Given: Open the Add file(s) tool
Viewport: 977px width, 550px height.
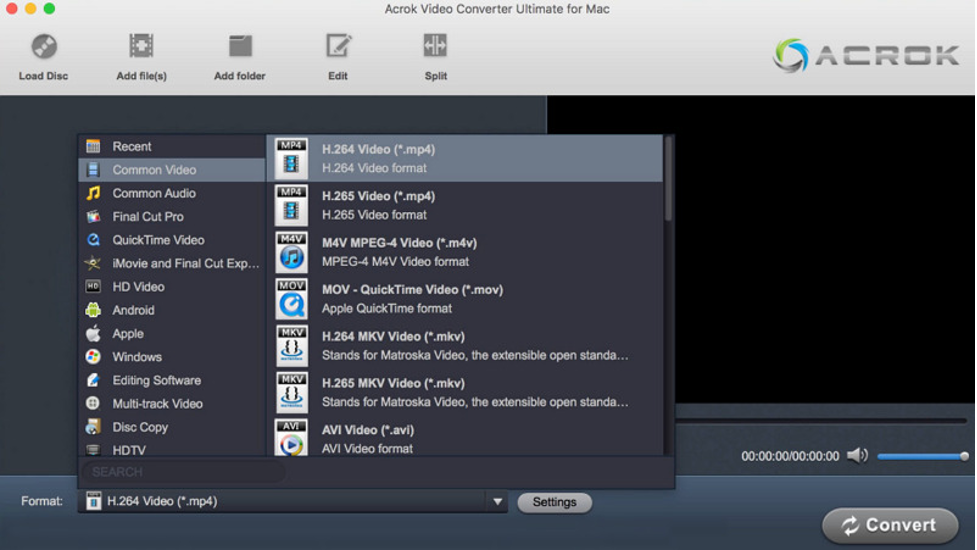Looking at the screenshot, I should (141, 47).
